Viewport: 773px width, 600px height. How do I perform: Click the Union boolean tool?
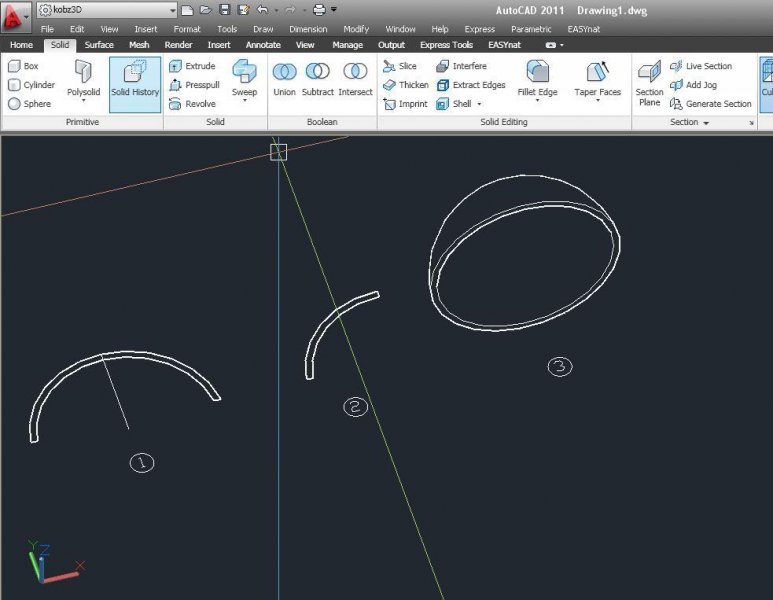click(x=284, y=80)
